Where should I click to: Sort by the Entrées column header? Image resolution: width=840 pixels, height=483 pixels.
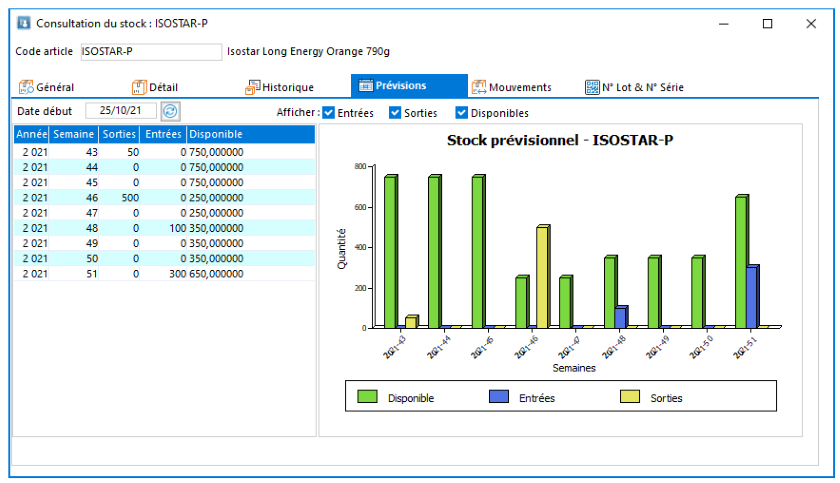[x=163, y=134]
